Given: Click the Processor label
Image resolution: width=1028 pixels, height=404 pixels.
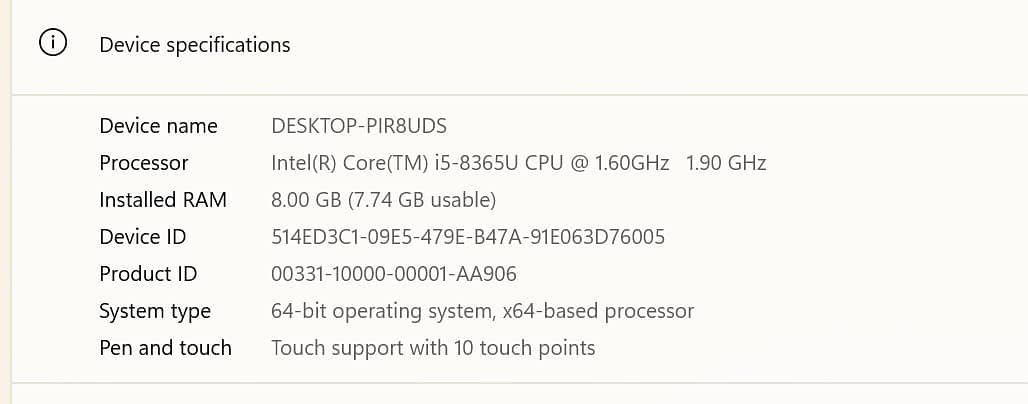Looking at the screenshot, I should tap(144, 163).
